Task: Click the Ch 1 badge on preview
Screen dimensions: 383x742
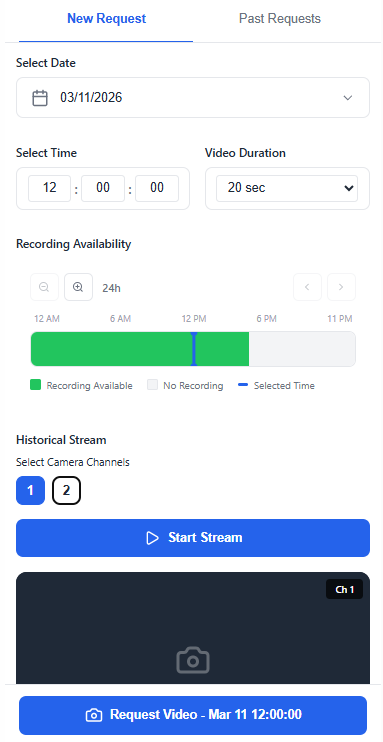Action: (x=345, y=589)
